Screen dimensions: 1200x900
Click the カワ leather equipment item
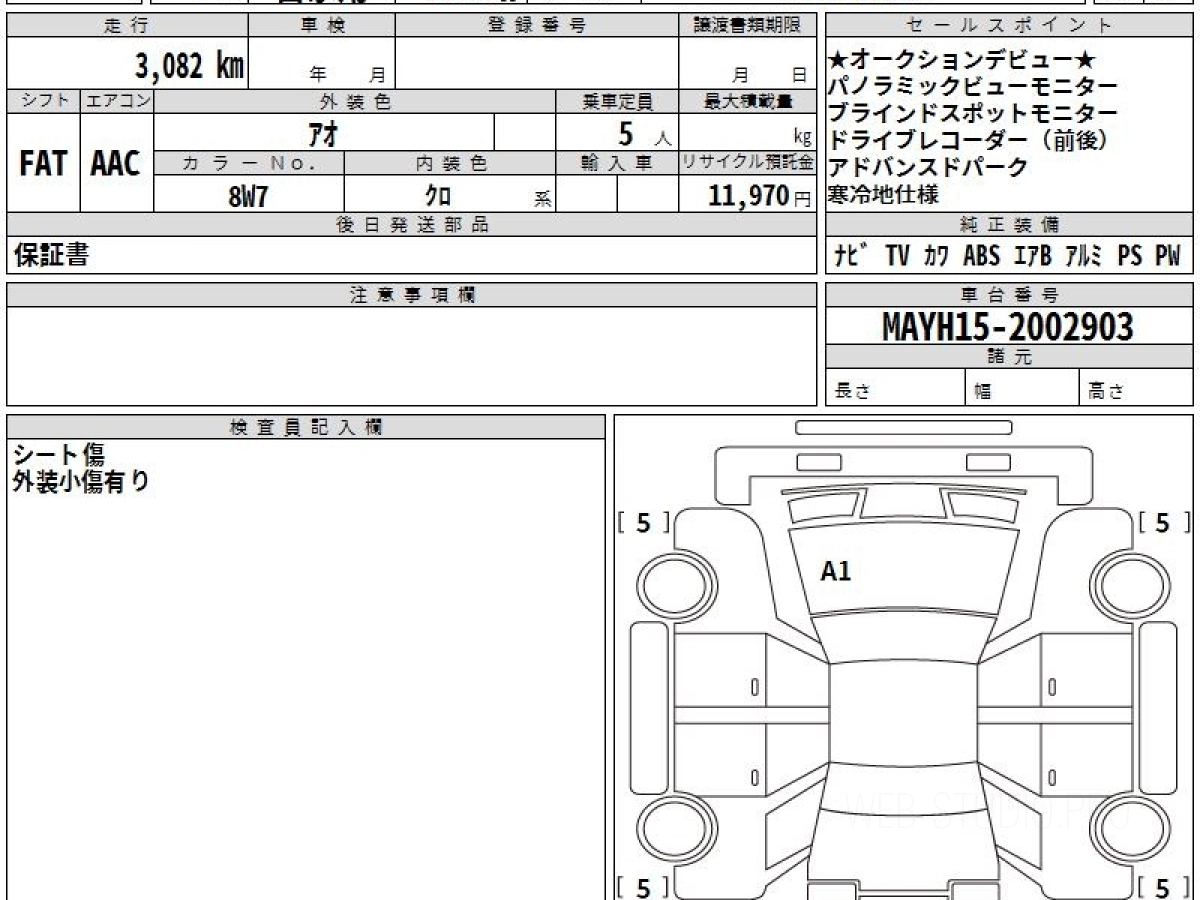(x=937, y=256)
